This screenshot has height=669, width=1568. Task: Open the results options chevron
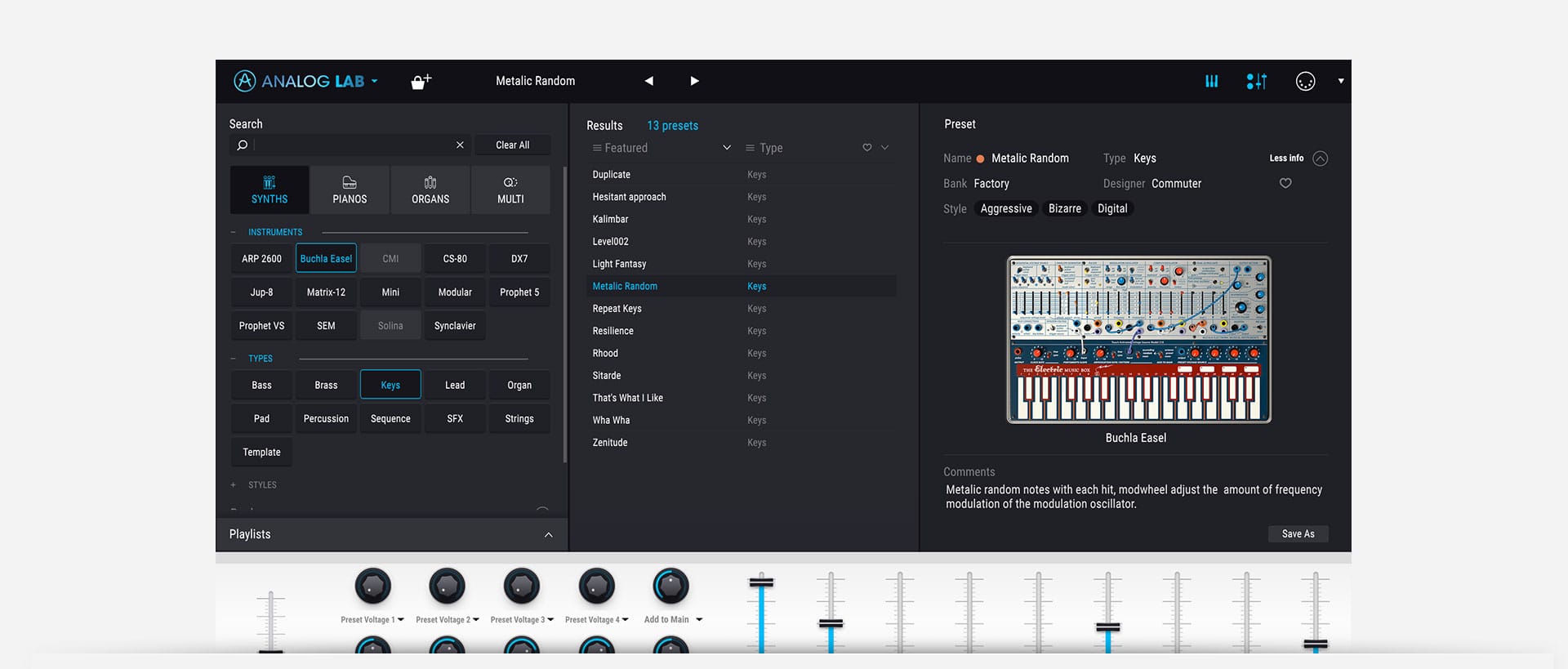pos(884,148)
